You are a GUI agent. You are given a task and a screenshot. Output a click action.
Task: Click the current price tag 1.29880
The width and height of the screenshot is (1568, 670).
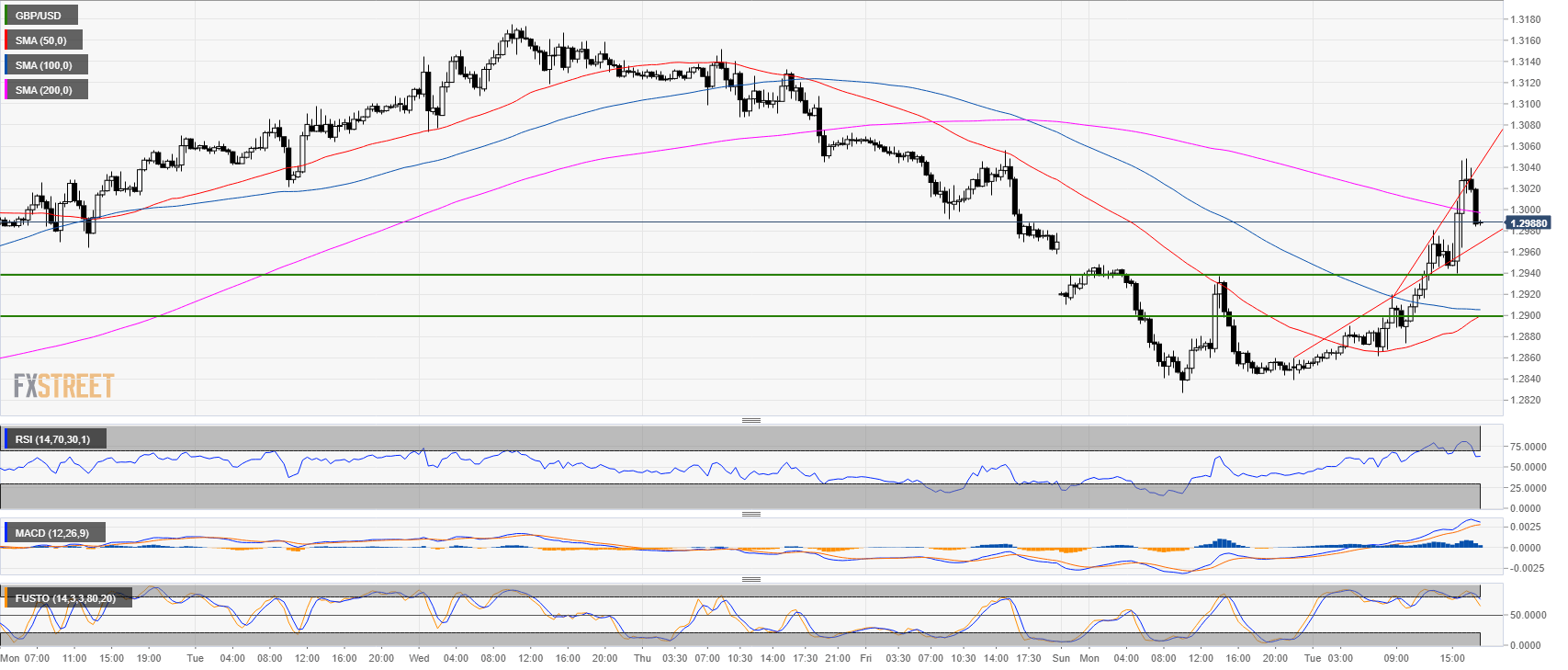pyautogui.click(x=1528, y=223)
